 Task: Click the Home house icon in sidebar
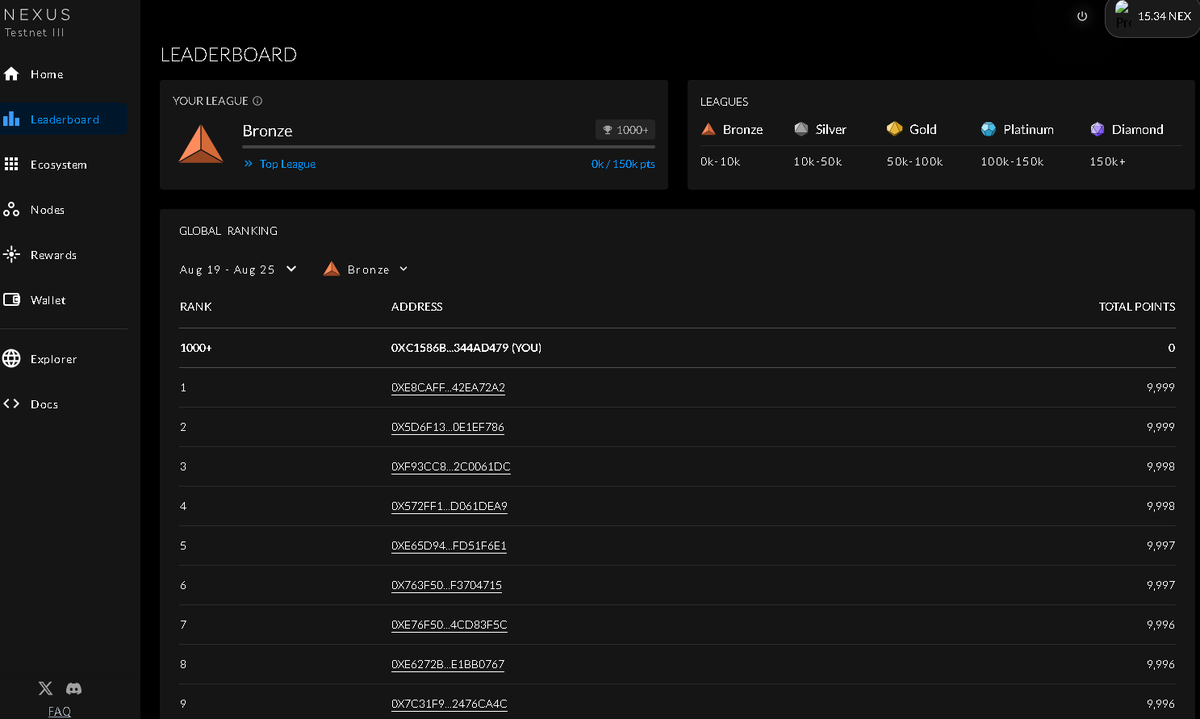click(x=12, y=74)
